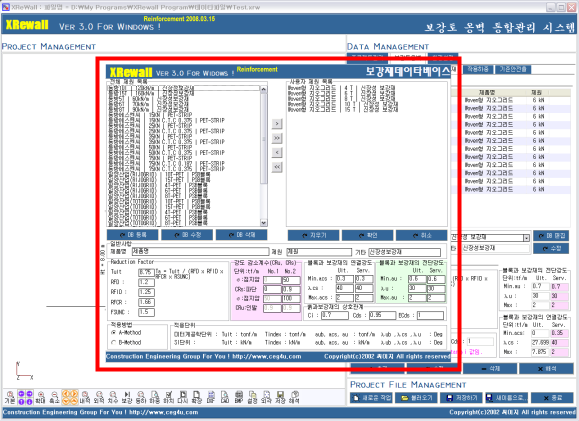The image size is (579, 421).
Task: Click the Cds input field showing 0.95
Action: (382, 315)
